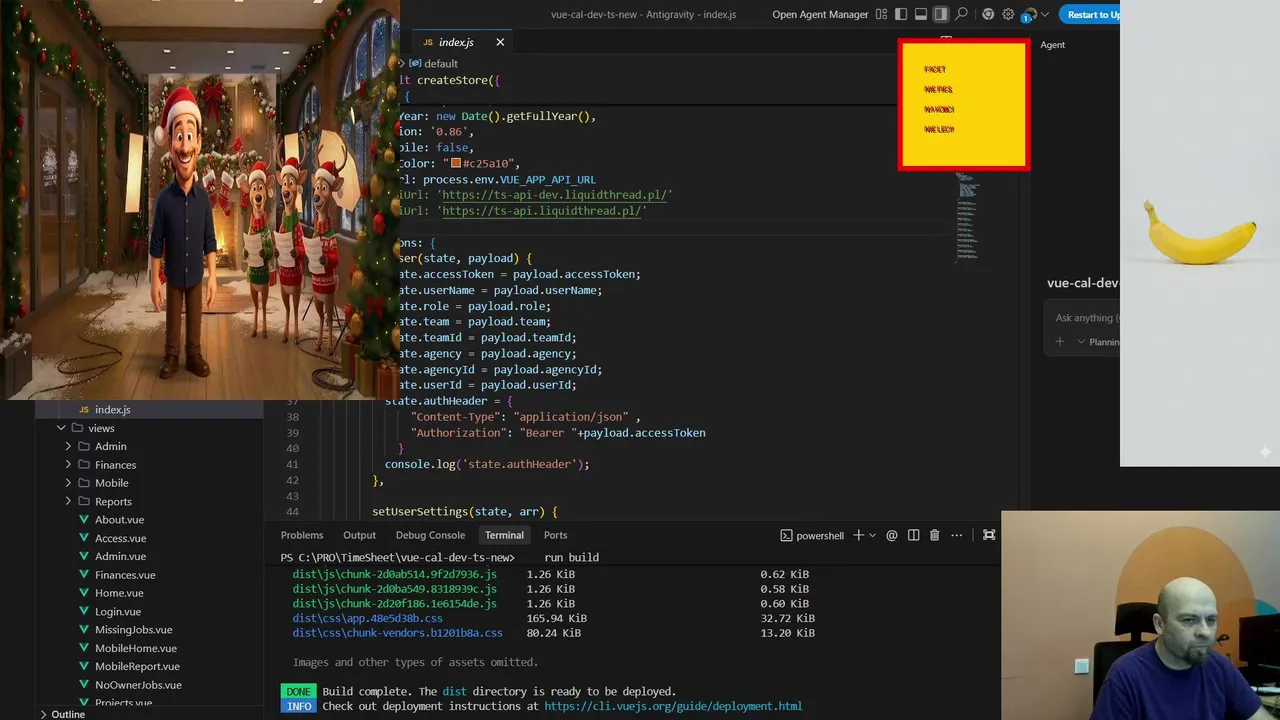Expand the Outline section
This screenshot has width=1280, height=720.
68,714
